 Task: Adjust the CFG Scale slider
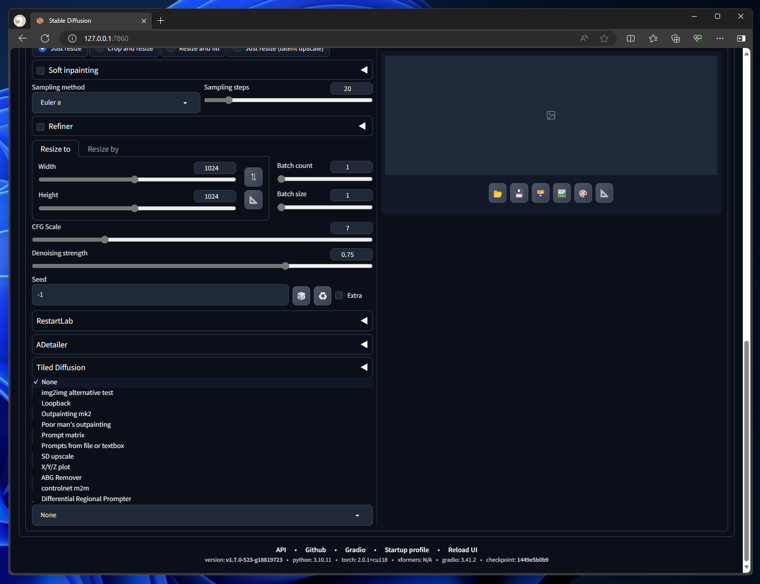(x=202, y=240)
